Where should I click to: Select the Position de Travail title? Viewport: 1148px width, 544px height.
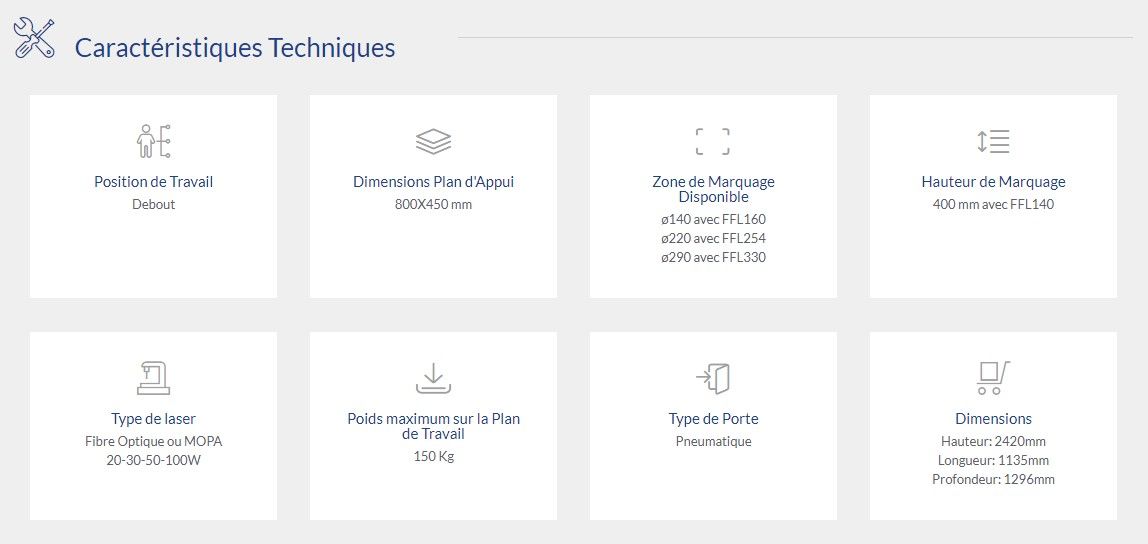(153, 182)
